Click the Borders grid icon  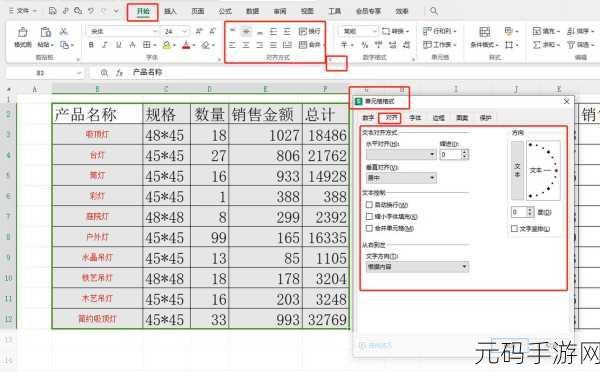[147, 45]
